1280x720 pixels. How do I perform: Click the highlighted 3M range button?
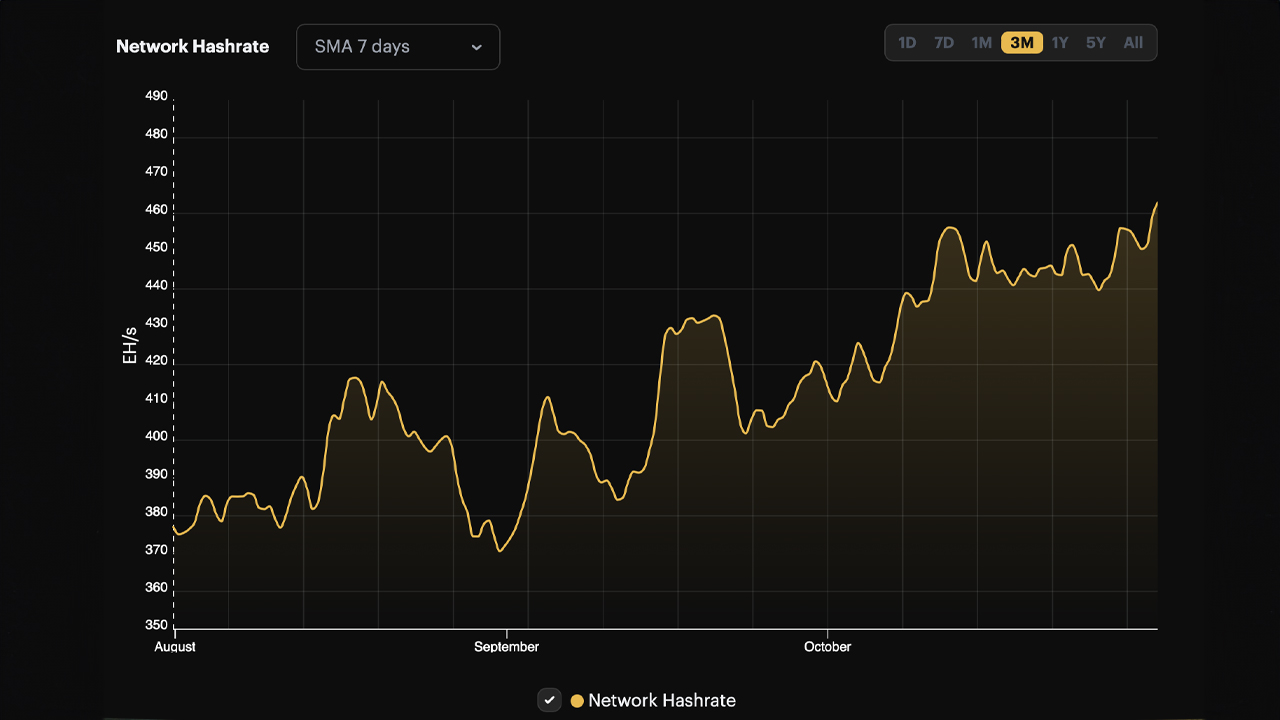point(1020,42)
